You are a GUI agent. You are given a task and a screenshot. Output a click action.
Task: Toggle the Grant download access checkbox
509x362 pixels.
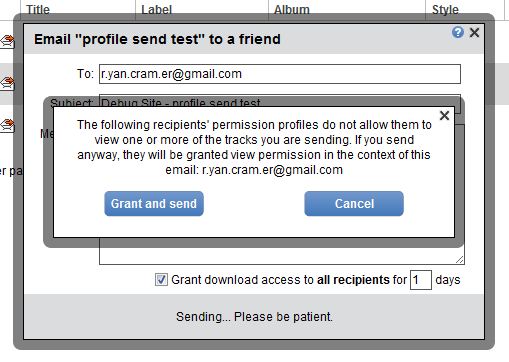[x=161, y=279]
